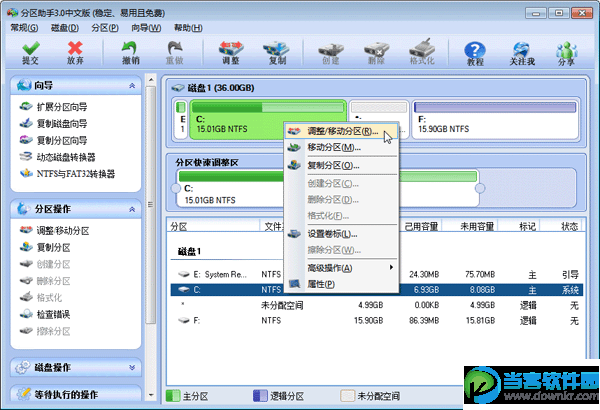Click the 提交 (commit) toolbar icon
The image size is (600, 410).
coord(31,52)
